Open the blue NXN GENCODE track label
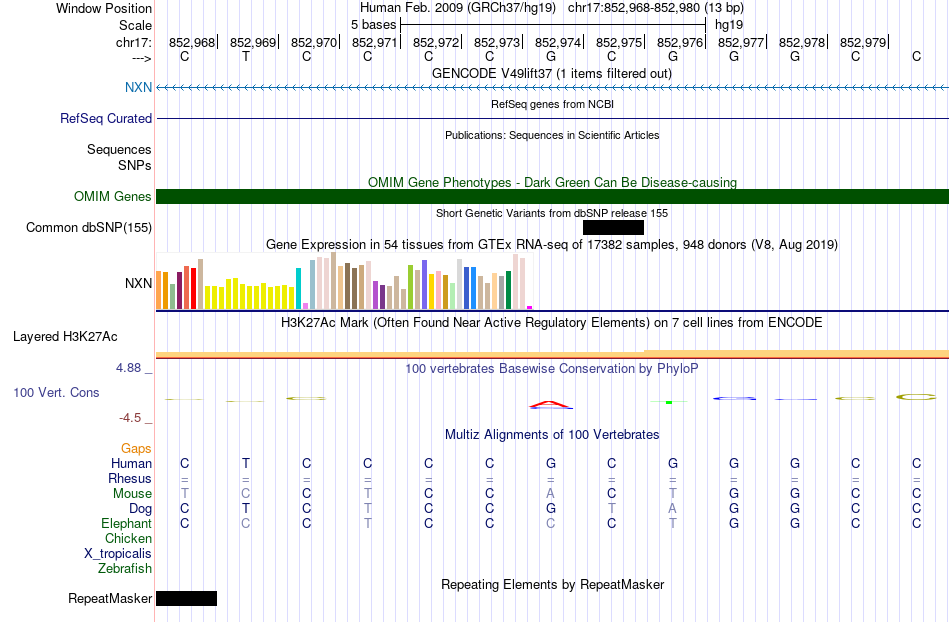Image resolution: width=950 pixels, height=622 pixels. click(138, 87)
